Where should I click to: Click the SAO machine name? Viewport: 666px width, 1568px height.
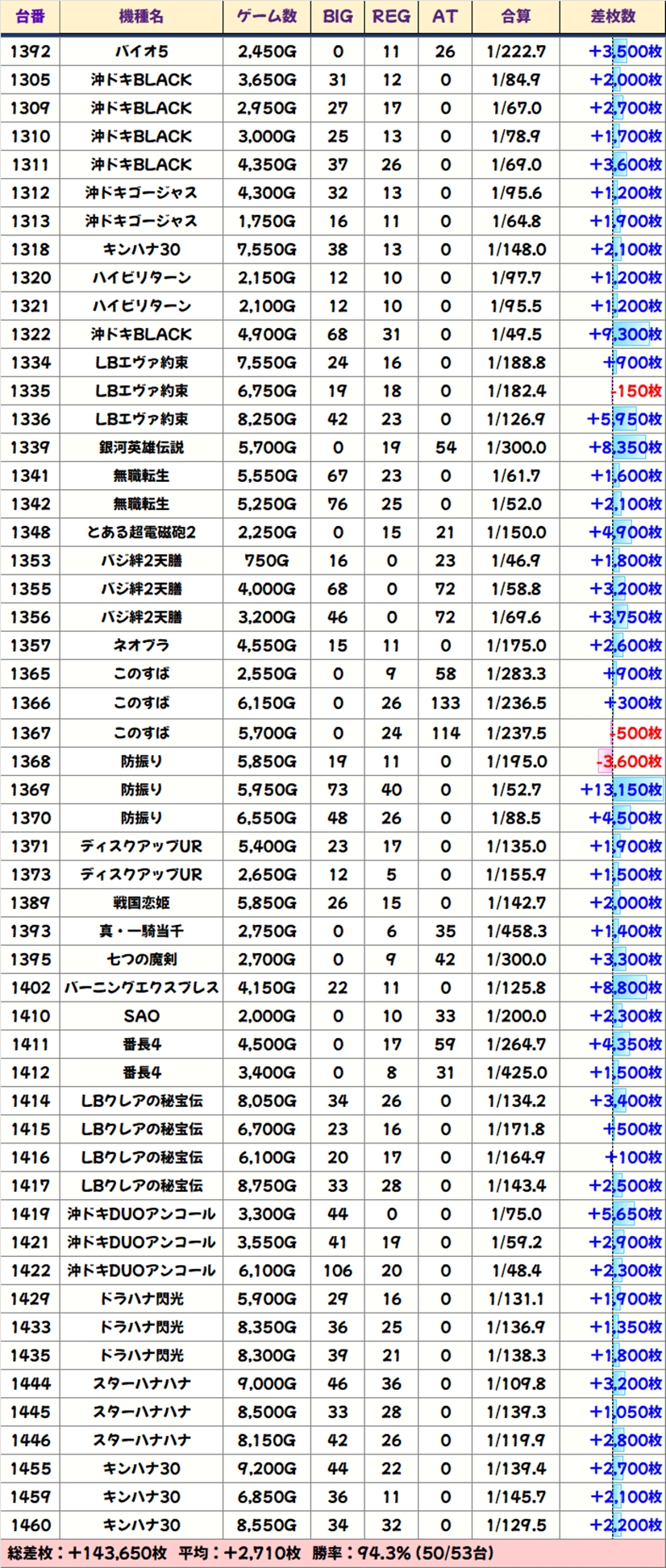pos(141,1016)
